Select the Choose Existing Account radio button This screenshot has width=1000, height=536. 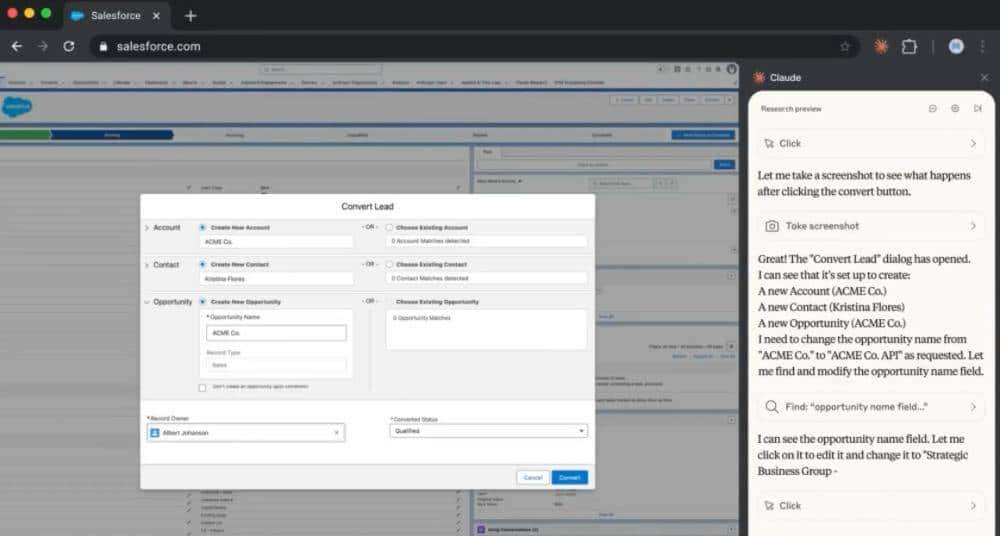(x=389, y=227)
